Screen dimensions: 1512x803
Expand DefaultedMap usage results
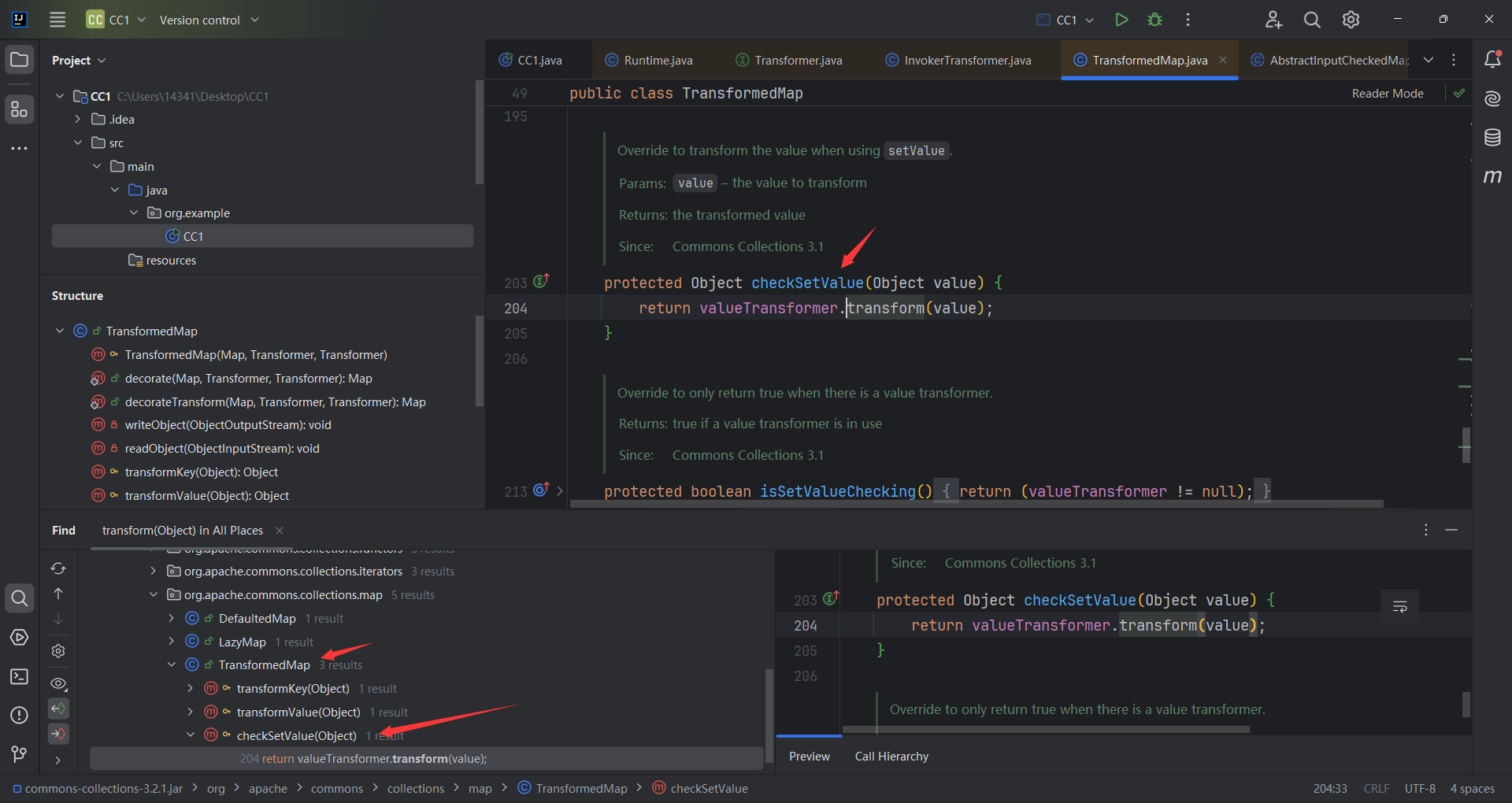[172, 618]
